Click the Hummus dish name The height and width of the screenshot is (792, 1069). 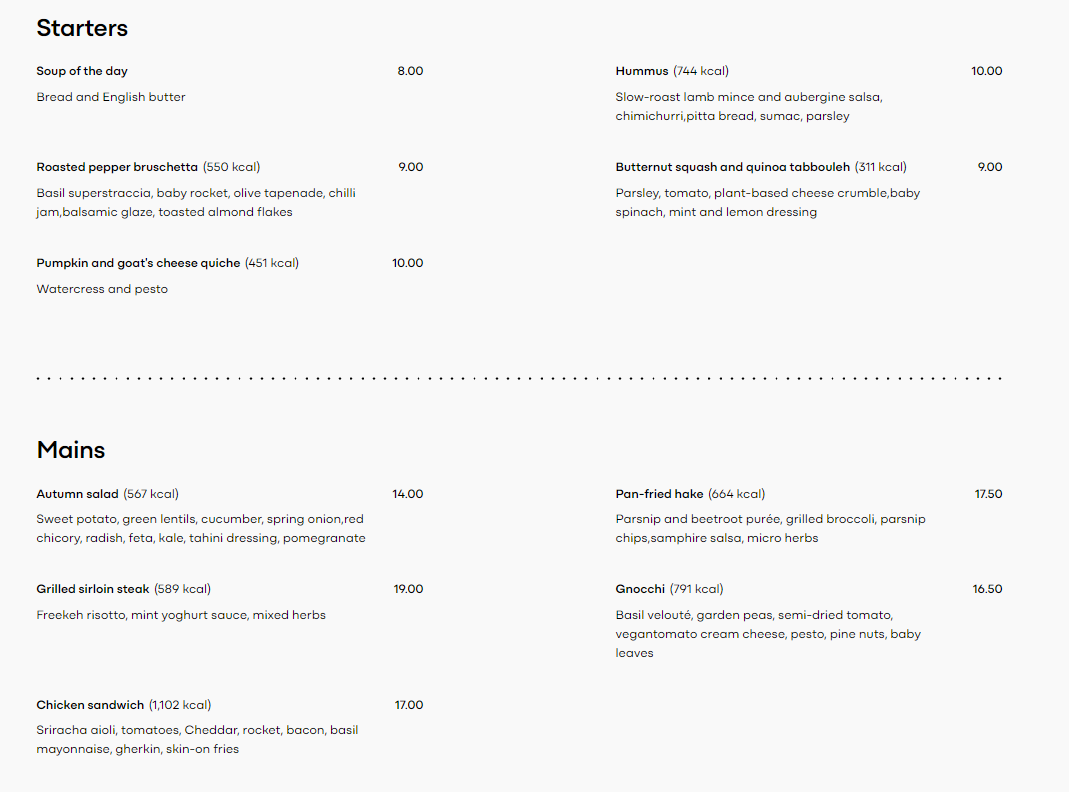[642, 71]
